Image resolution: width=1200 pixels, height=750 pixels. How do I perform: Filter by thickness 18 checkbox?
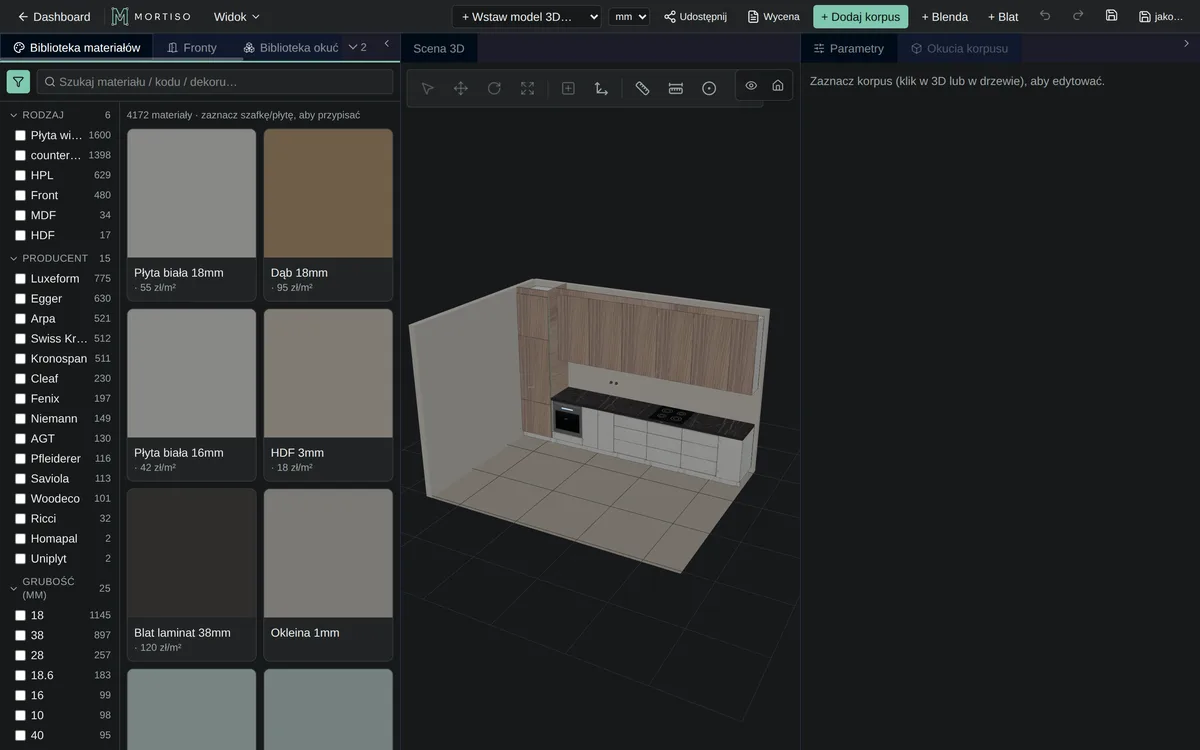(x=20, y=615)
